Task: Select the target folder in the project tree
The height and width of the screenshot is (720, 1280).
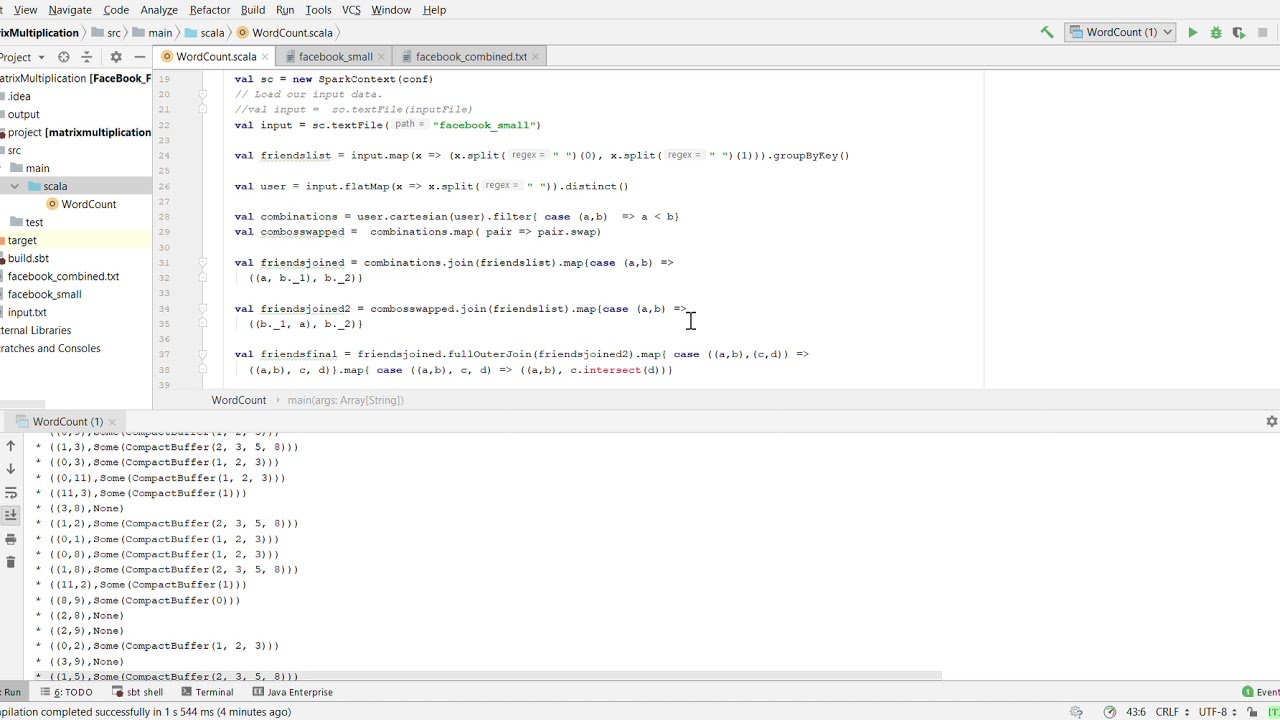Action: (x=22, y=240)
